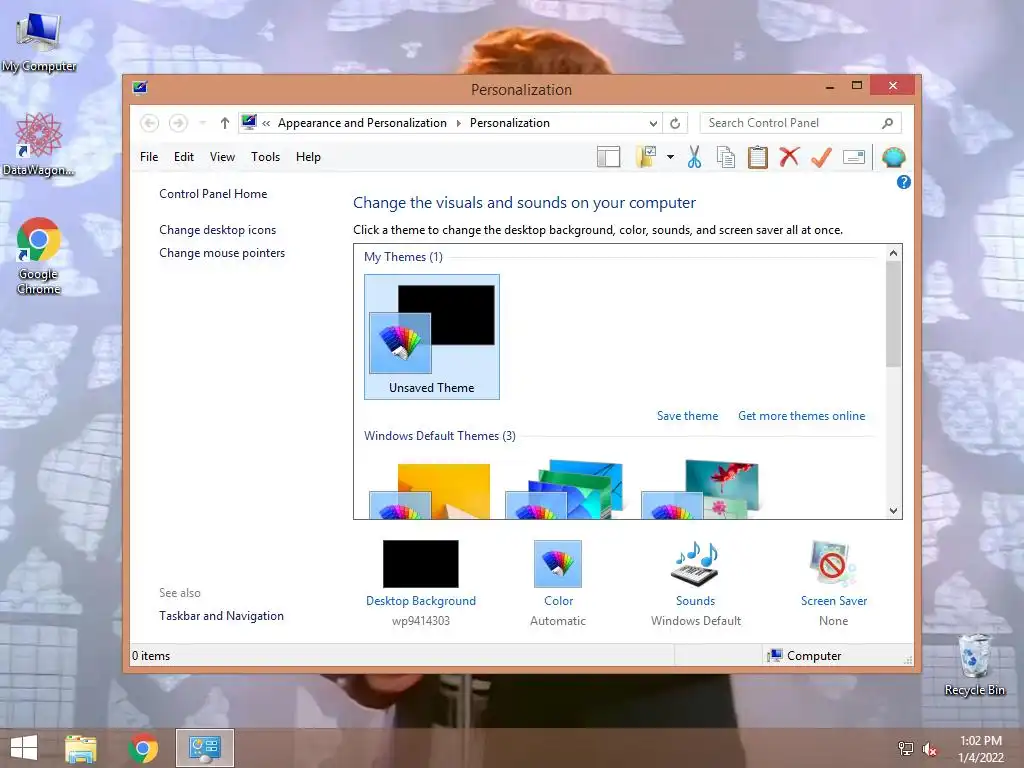Select the Google Chrome desktop shortcut
The image size is (1024, 768).
coord(39,256)
